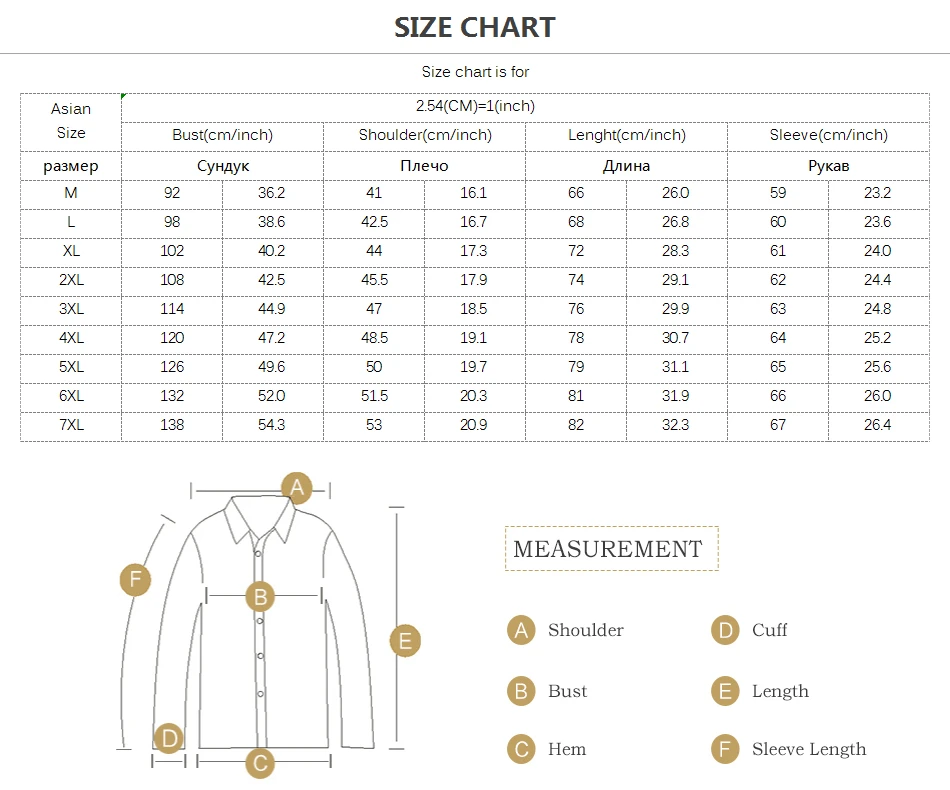
Task: Click the Bust(cm/inch) column header
Action: (x=222, y=135)
